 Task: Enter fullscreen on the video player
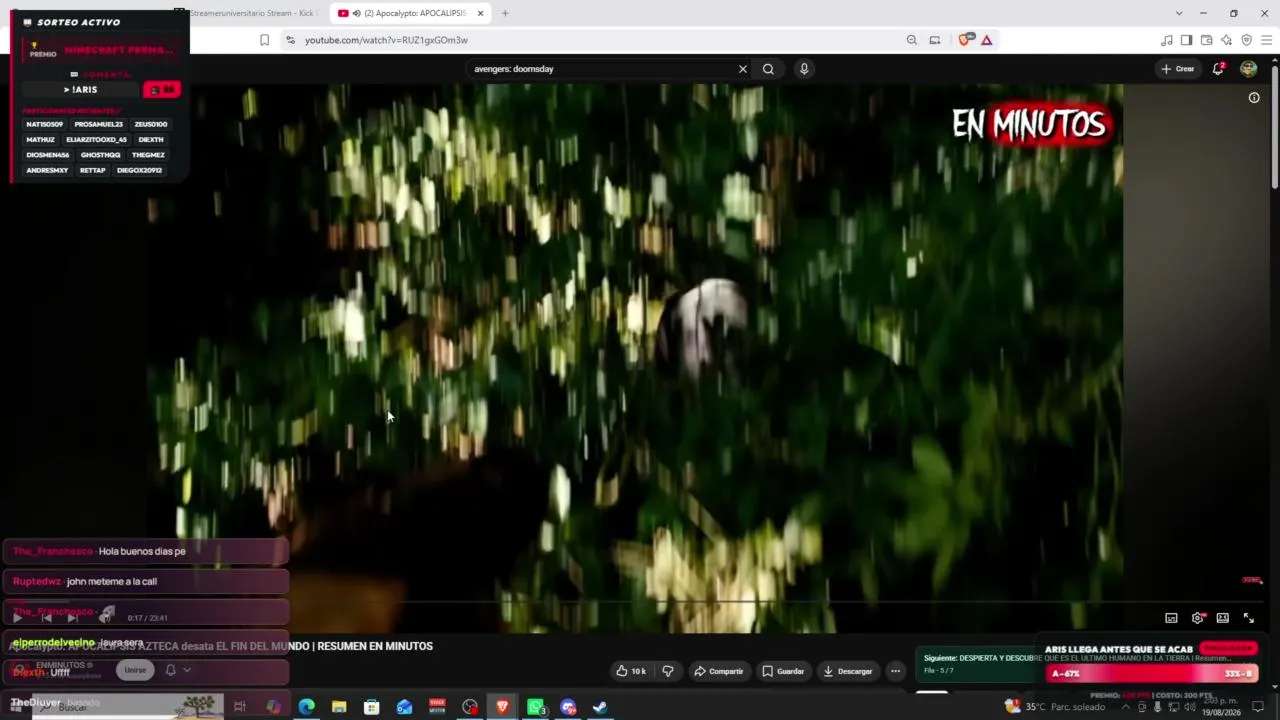point(1248,618)
